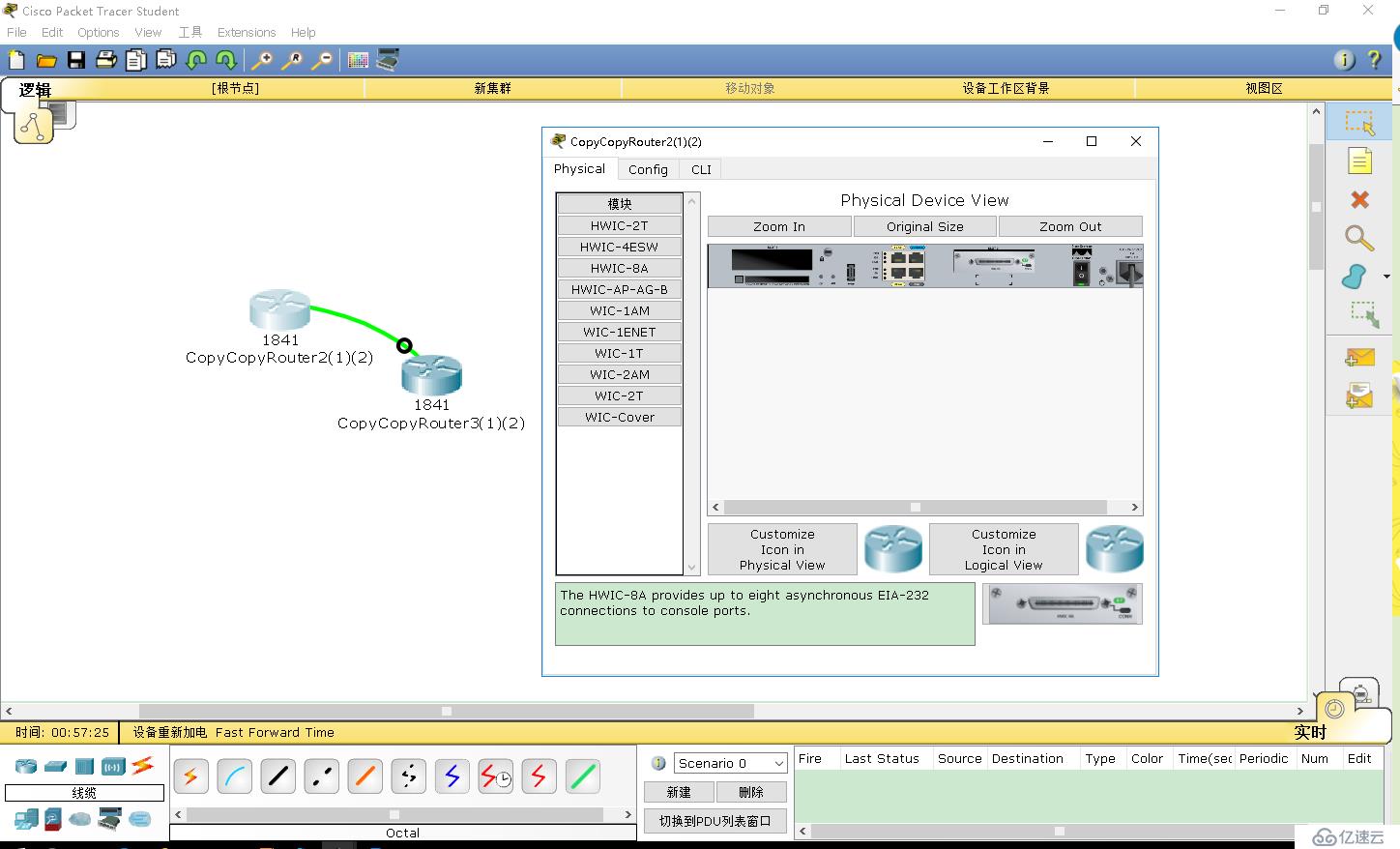Select the dashed copper cross-over cable
This screenshot has width=1400, height=849.
(322, 776)
